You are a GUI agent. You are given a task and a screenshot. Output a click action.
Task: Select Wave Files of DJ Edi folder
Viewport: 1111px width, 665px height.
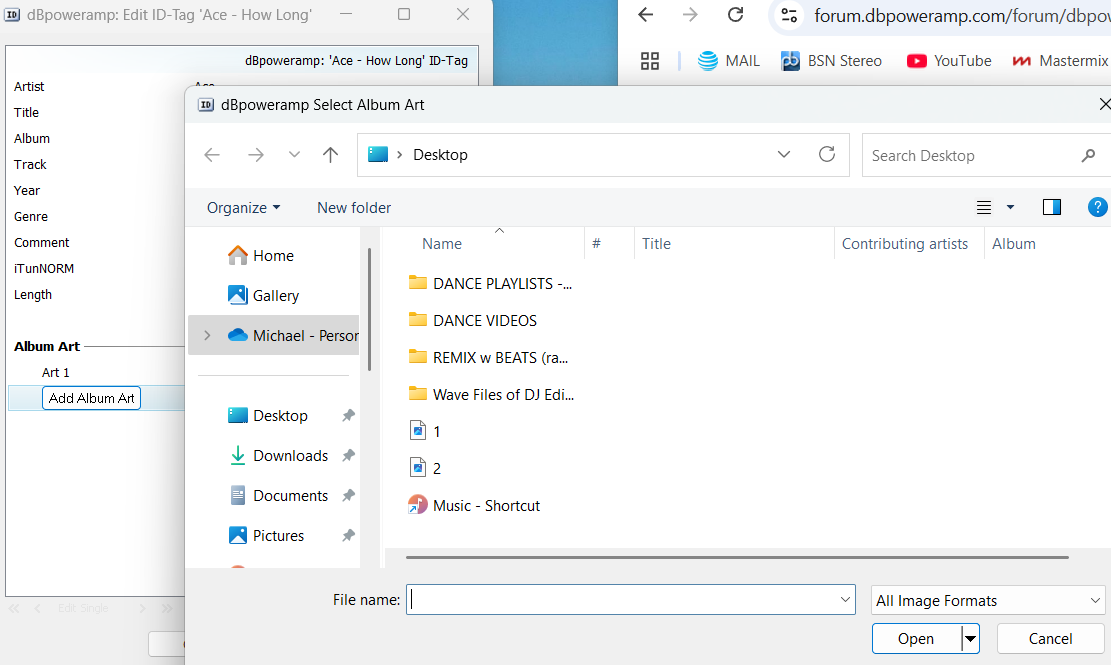(491, 394)
